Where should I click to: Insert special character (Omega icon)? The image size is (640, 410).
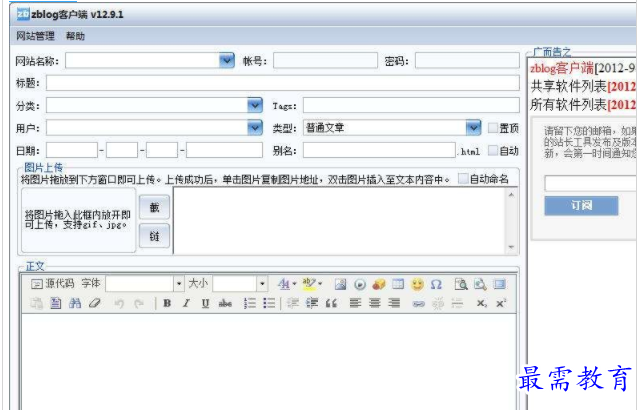click(436, 284)
